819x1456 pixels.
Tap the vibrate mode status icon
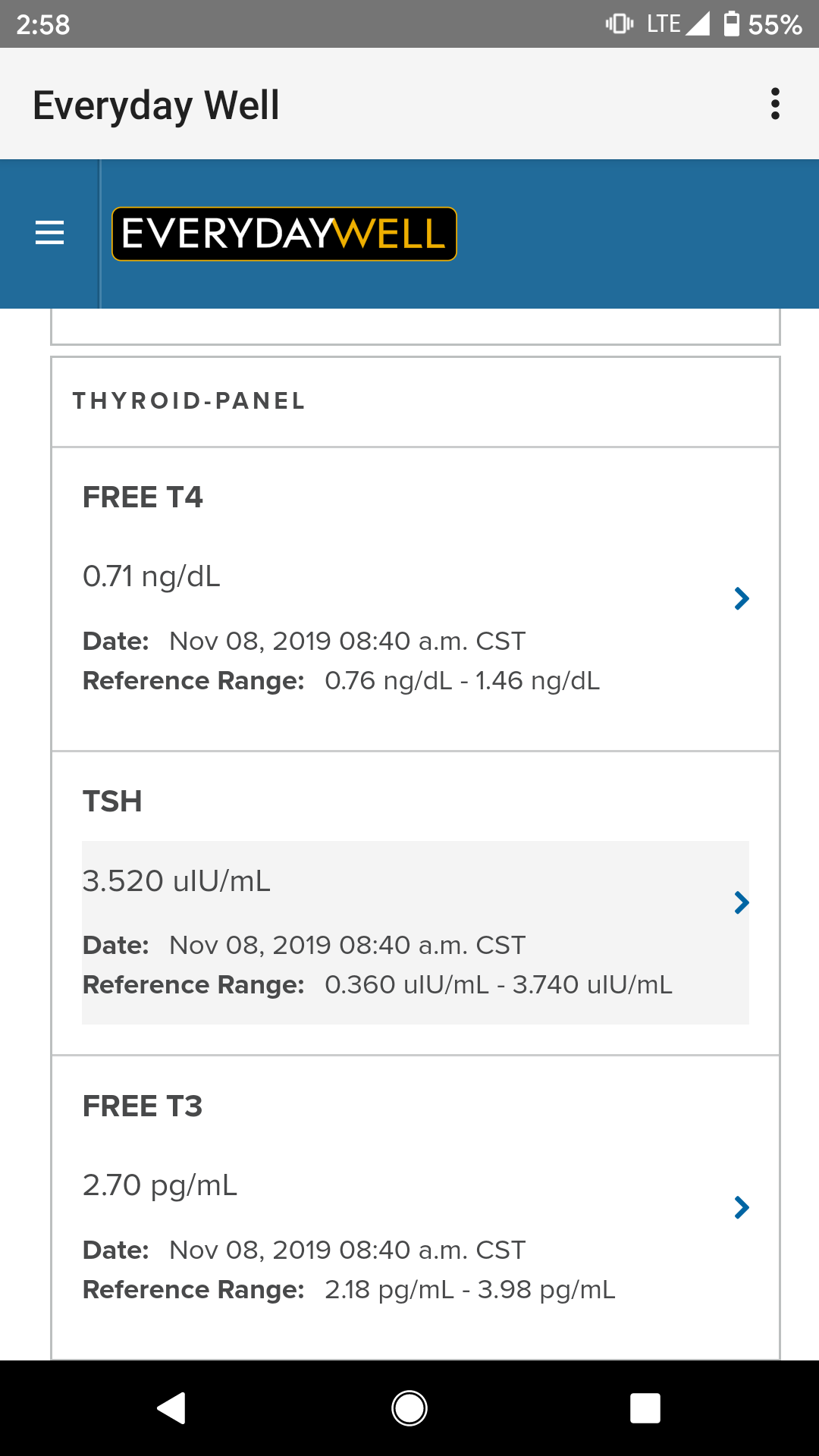point(620,24)
